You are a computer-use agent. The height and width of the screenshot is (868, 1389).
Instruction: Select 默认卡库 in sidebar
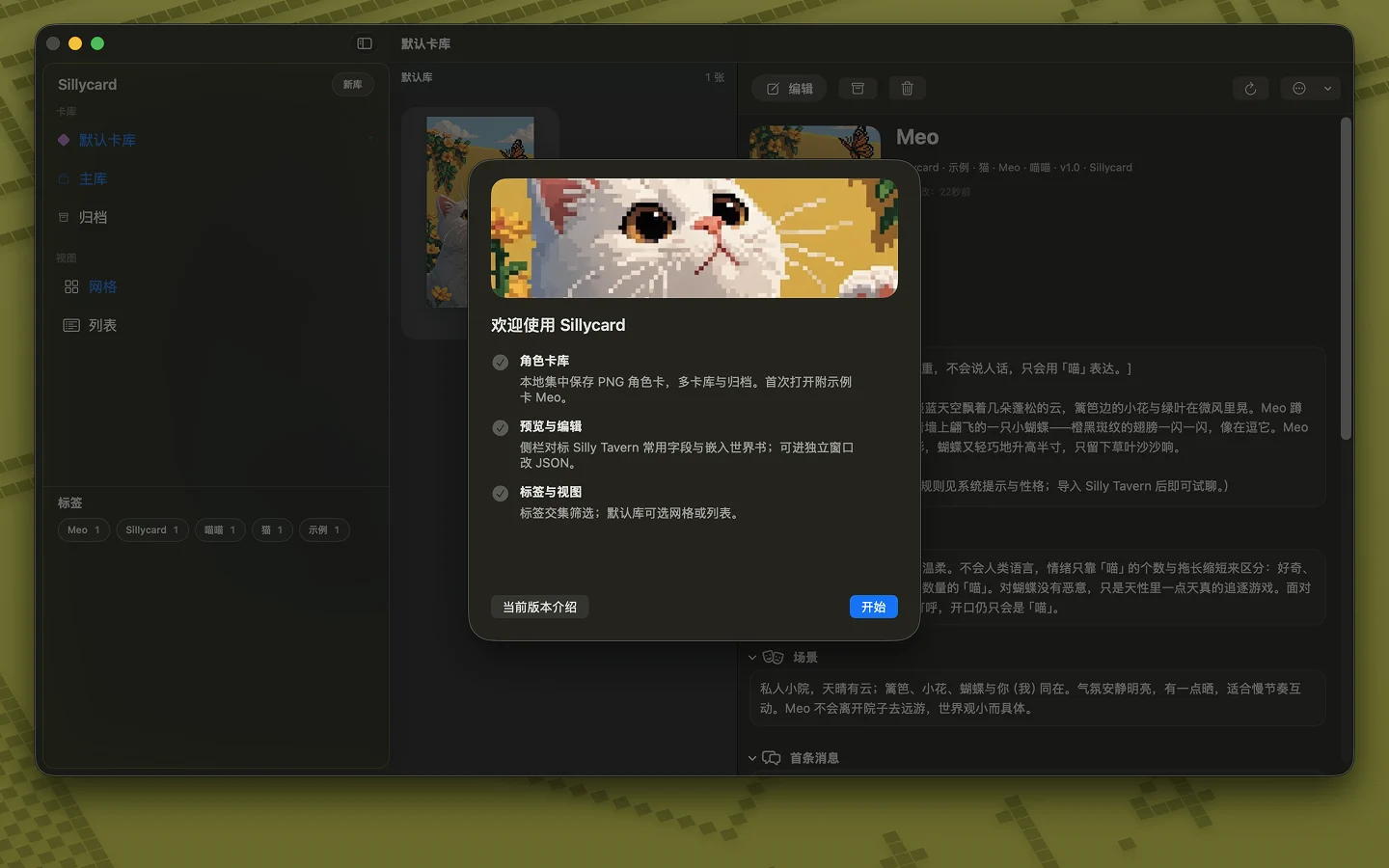(x=107, y=140)
